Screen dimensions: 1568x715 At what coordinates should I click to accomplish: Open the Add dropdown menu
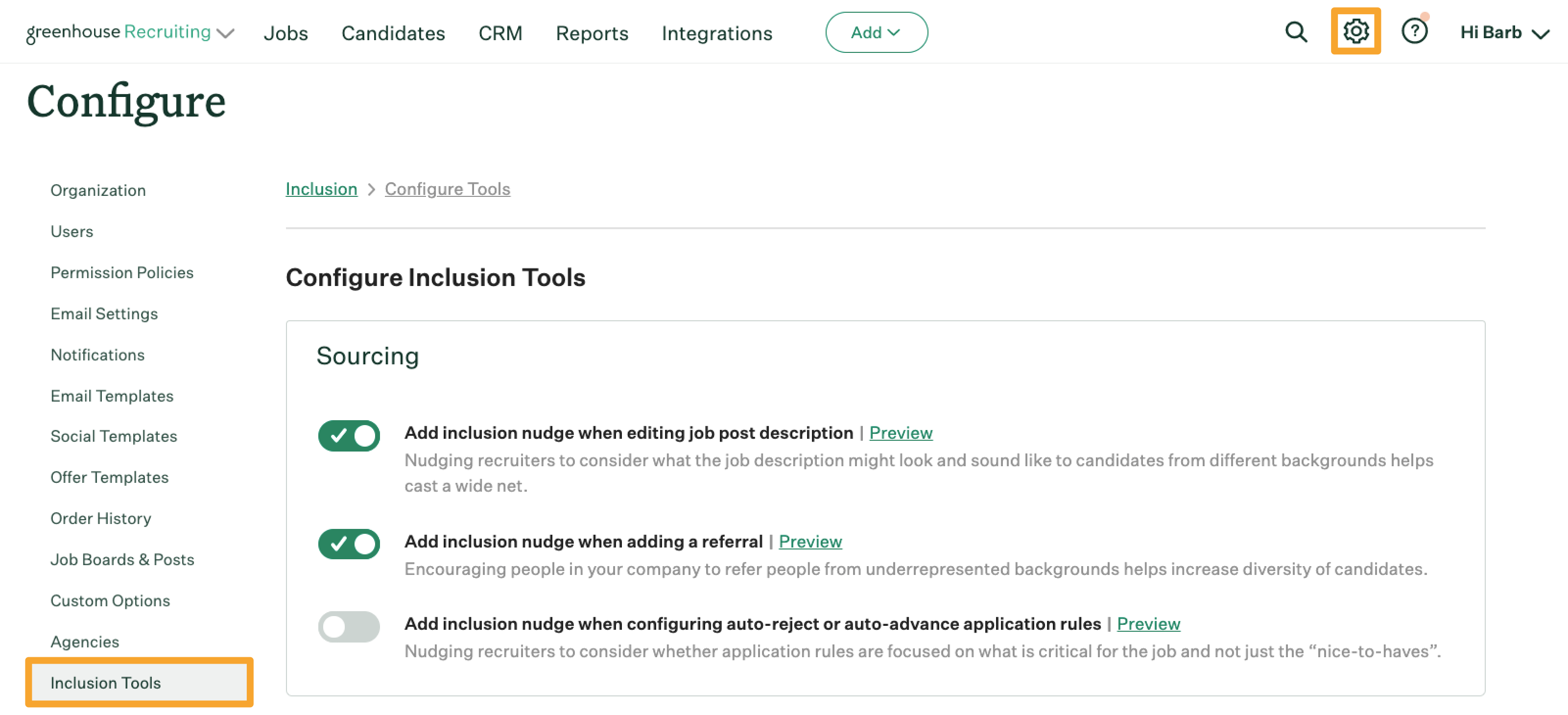click(x=876, y=32)
